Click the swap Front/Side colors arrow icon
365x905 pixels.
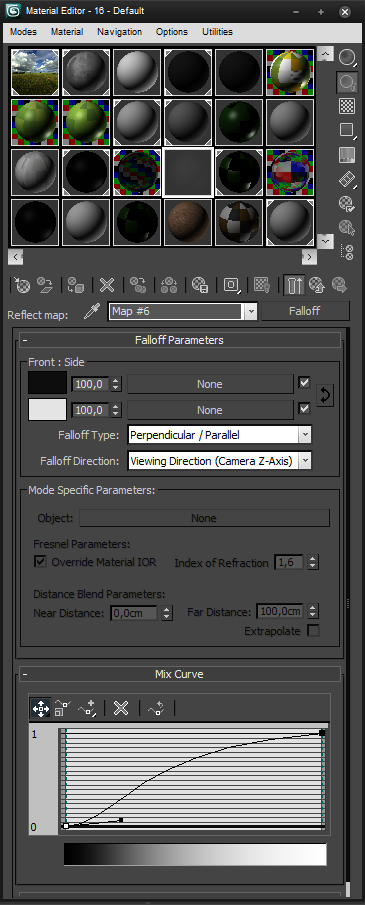pos(325,396)
